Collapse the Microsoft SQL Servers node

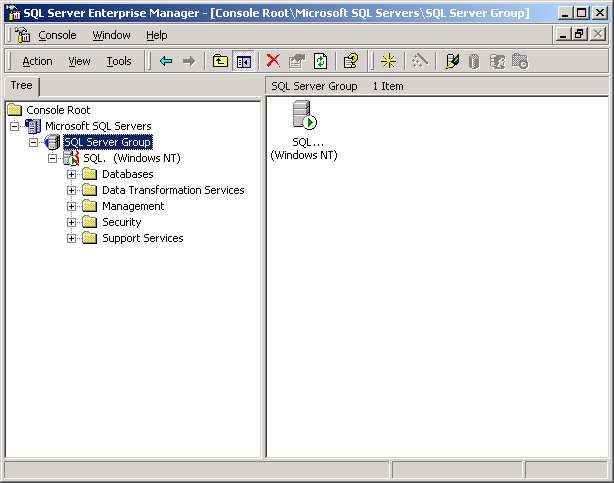tap(15, 126)
